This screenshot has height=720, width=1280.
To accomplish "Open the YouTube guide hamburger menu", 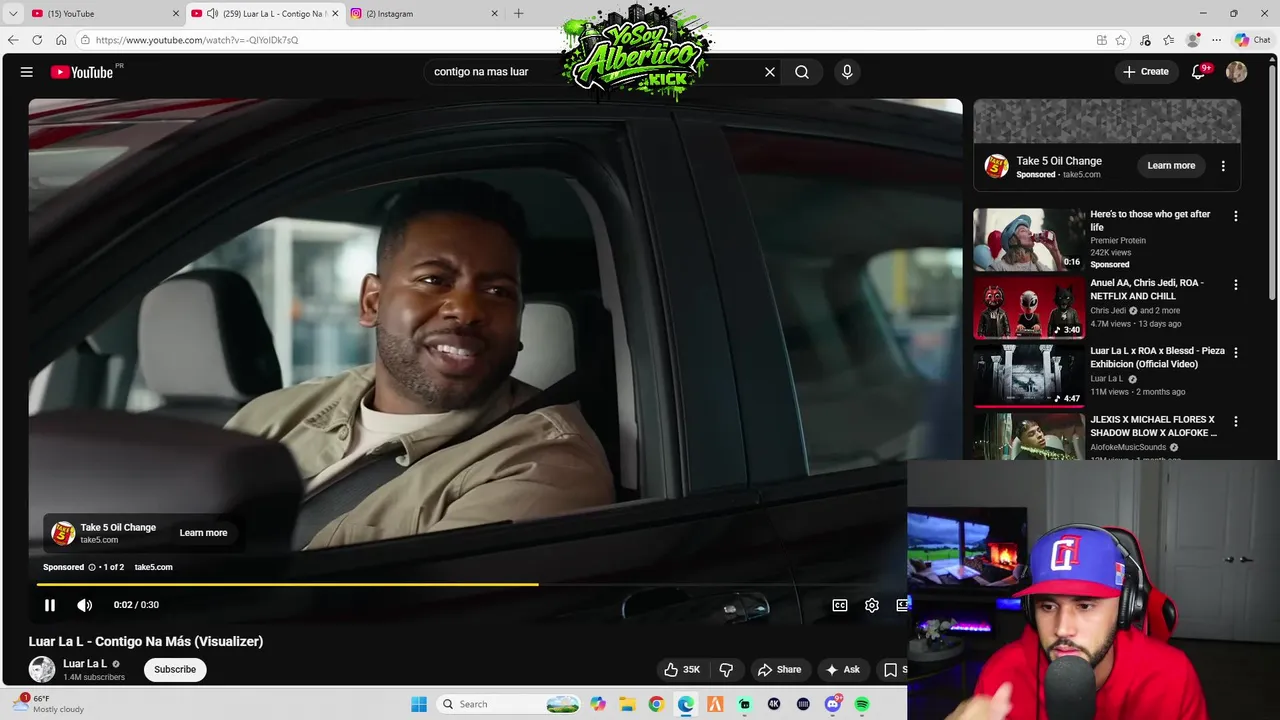I will [27, 72].
